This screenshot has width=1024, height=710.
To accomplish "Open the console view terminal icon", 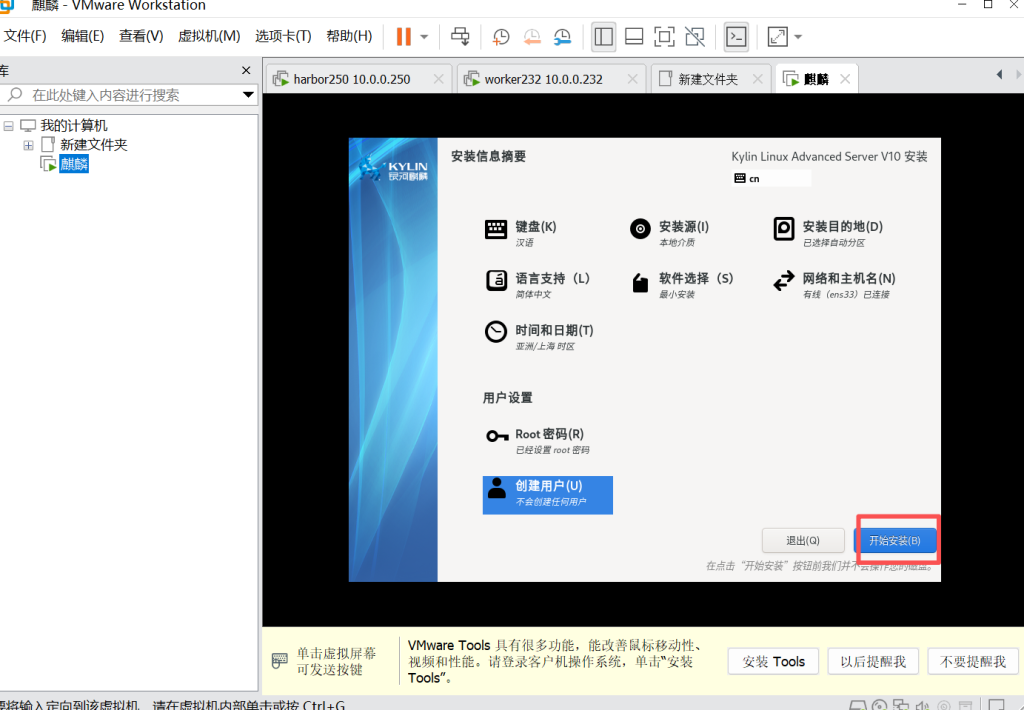I will point(736,37).
